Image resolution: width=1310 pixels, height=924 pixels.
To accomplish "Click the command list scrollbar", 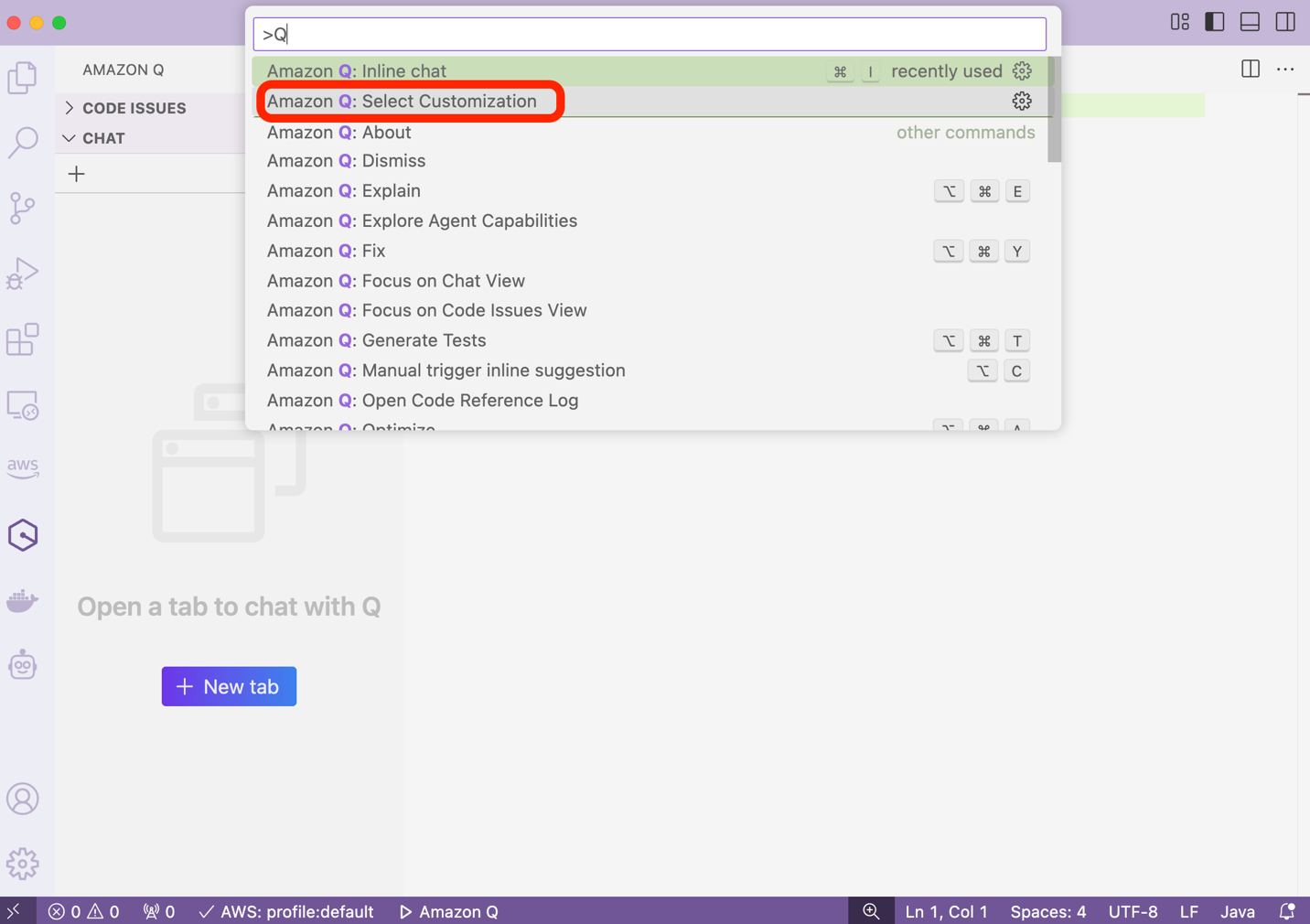I will click(x=1055, y=110).
